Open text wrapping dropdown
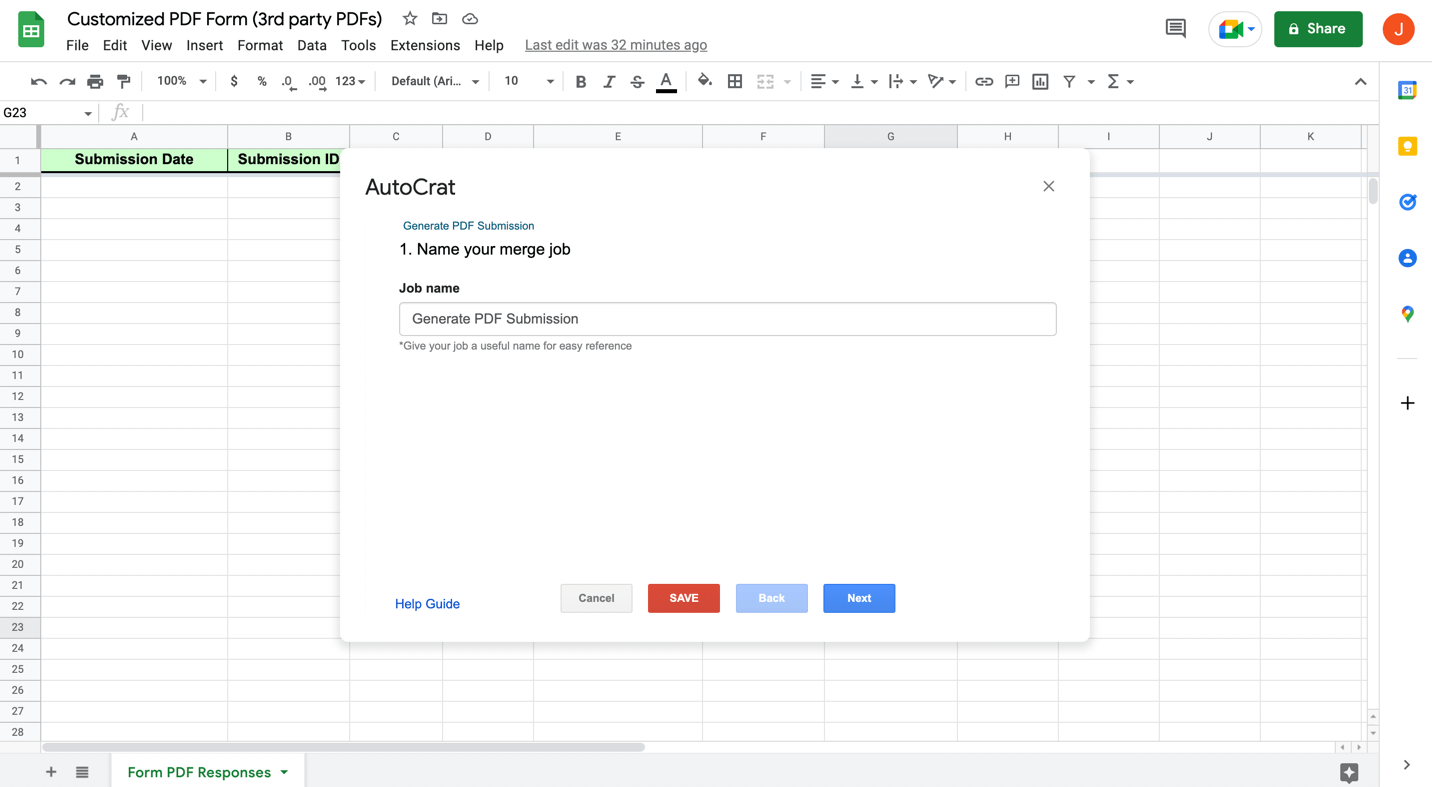 click(x=902, y=82)
